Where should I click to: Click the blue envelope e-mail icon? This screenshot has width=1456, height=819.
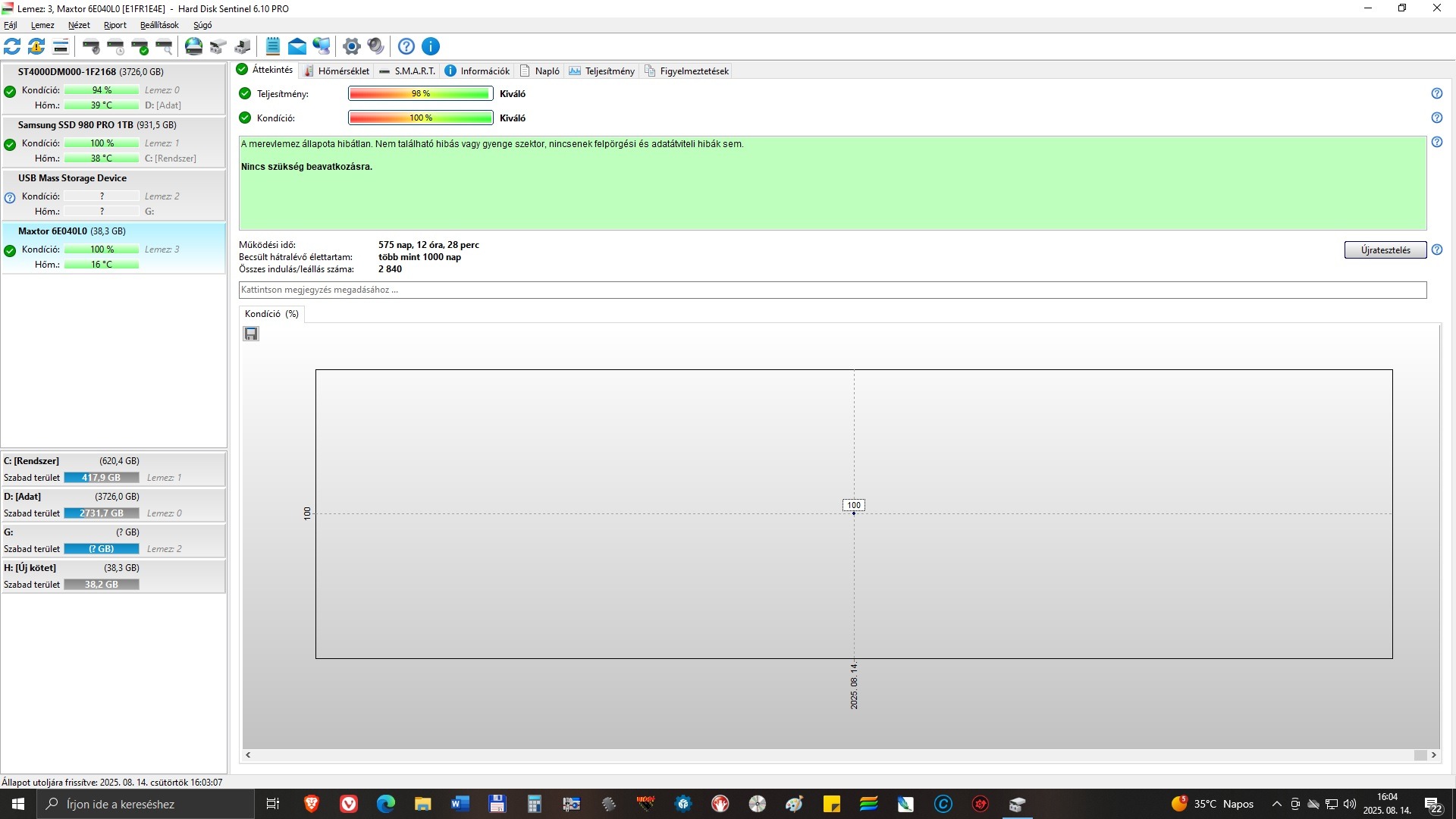(297, 46)
